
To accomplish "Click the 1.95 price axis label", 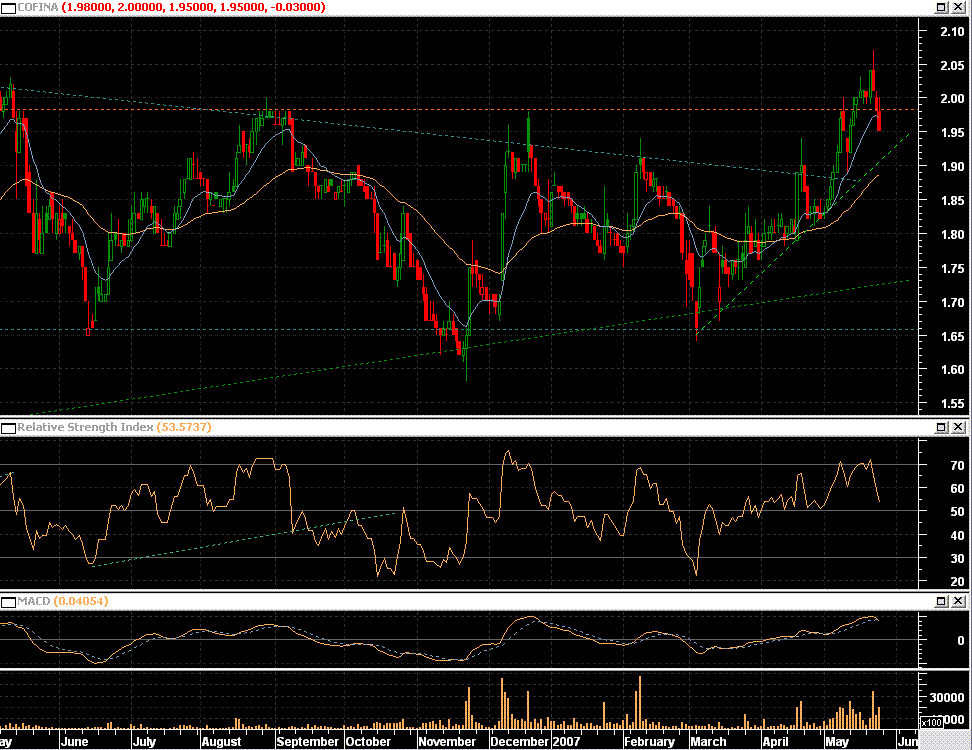I will point(952,133).
